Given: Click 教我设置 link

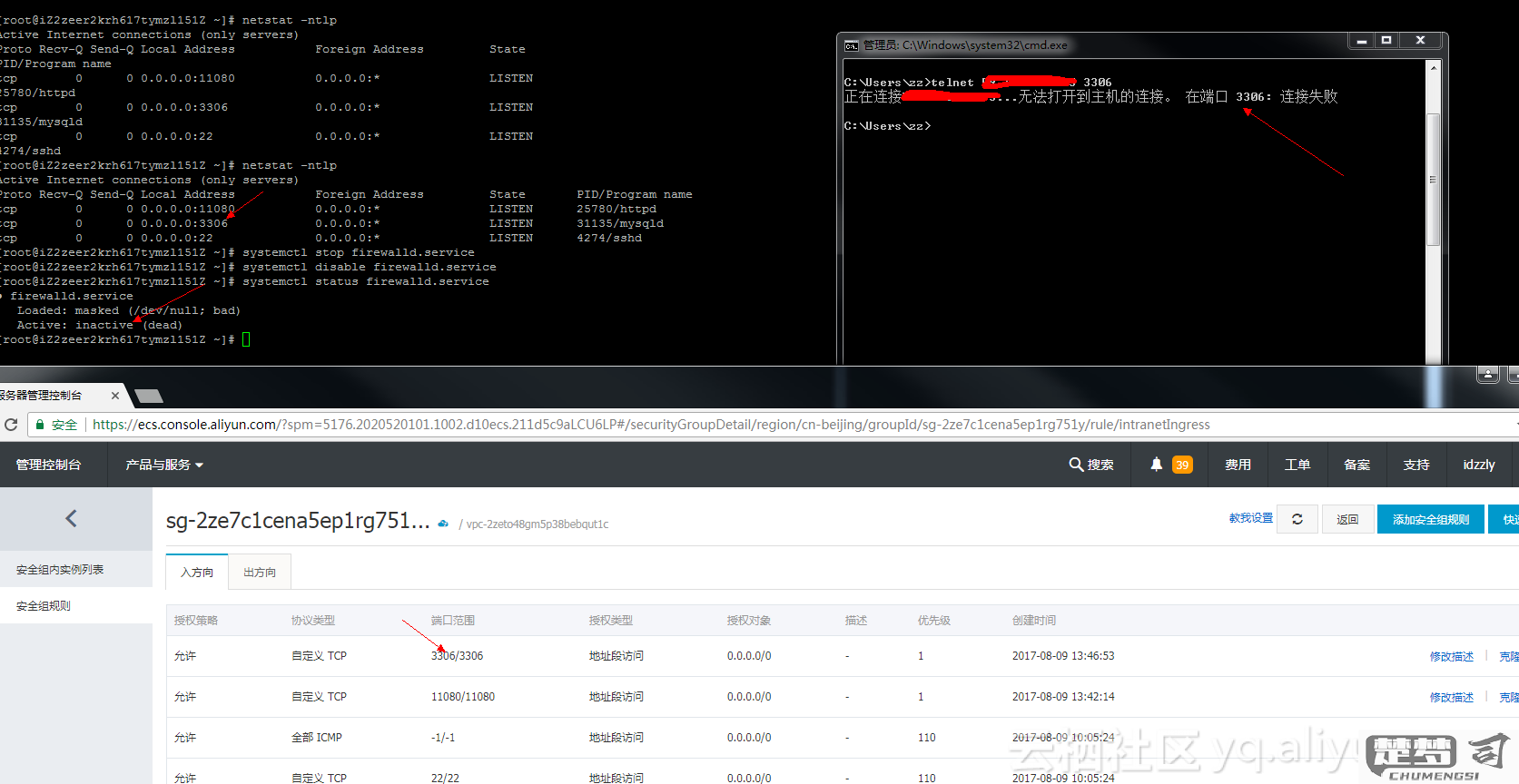Looking at the screenshot, I should click(1251, 518).
